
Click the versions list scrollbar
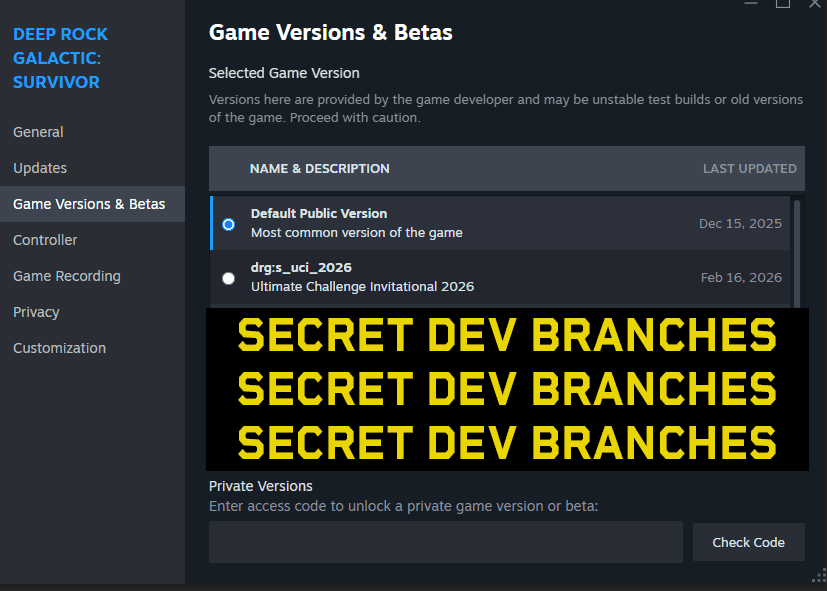[x=797, y=253]
